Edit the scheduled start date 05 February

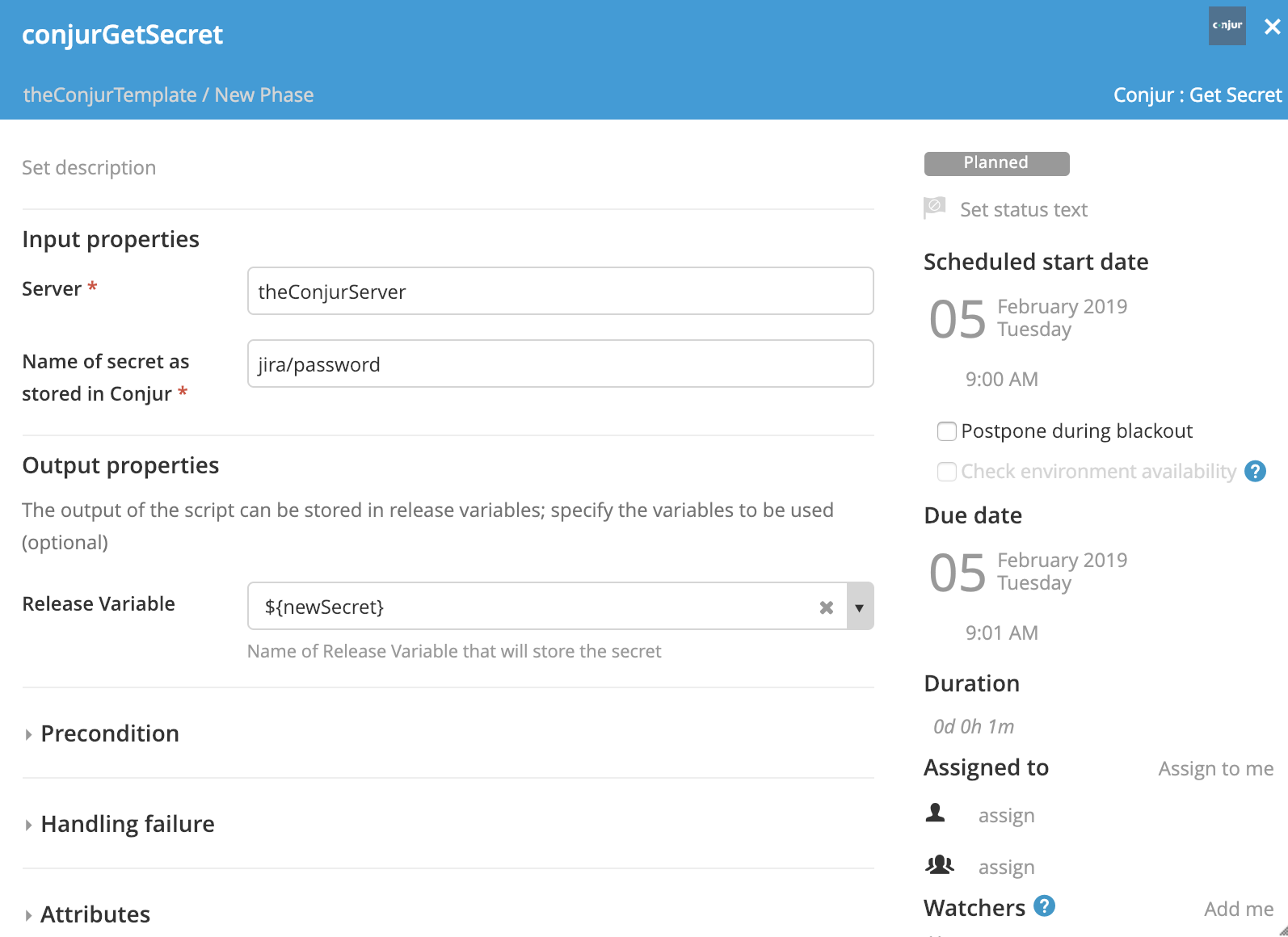coord(1028,318)
